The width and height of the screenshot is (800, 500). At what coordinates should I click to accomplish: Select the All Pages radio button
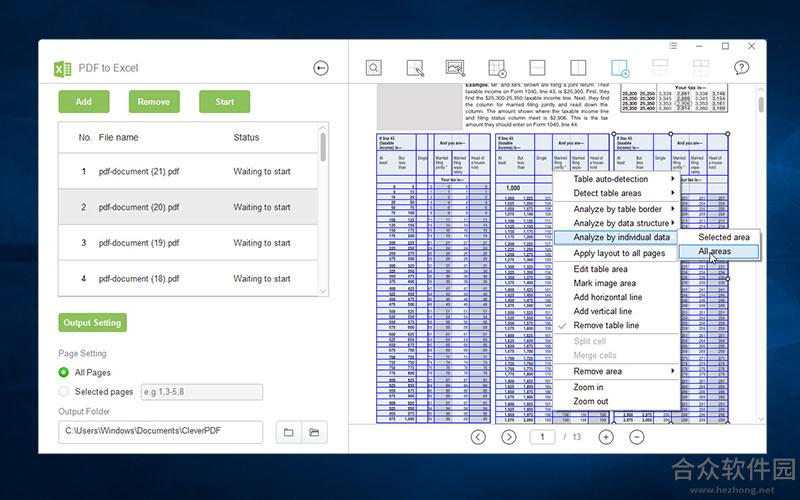[63, 372]
